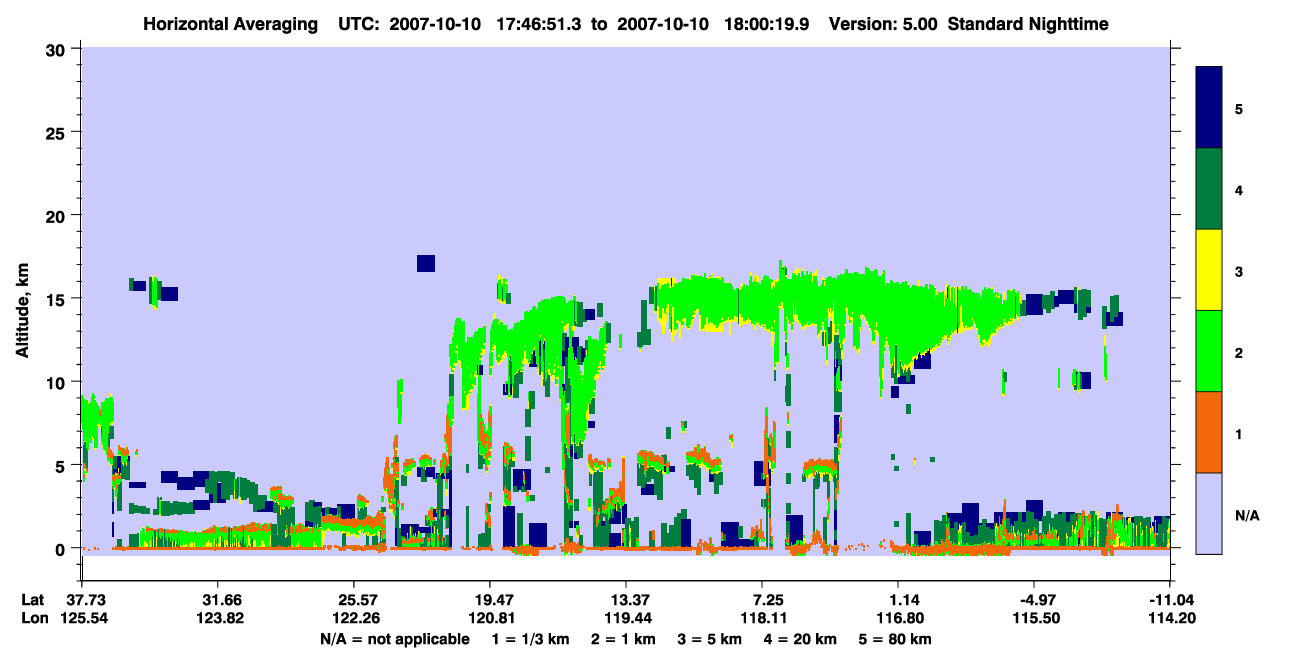Click the longitude value 116.80
The width and height of the screenshot is (1300, 667).
click(898, 618)
